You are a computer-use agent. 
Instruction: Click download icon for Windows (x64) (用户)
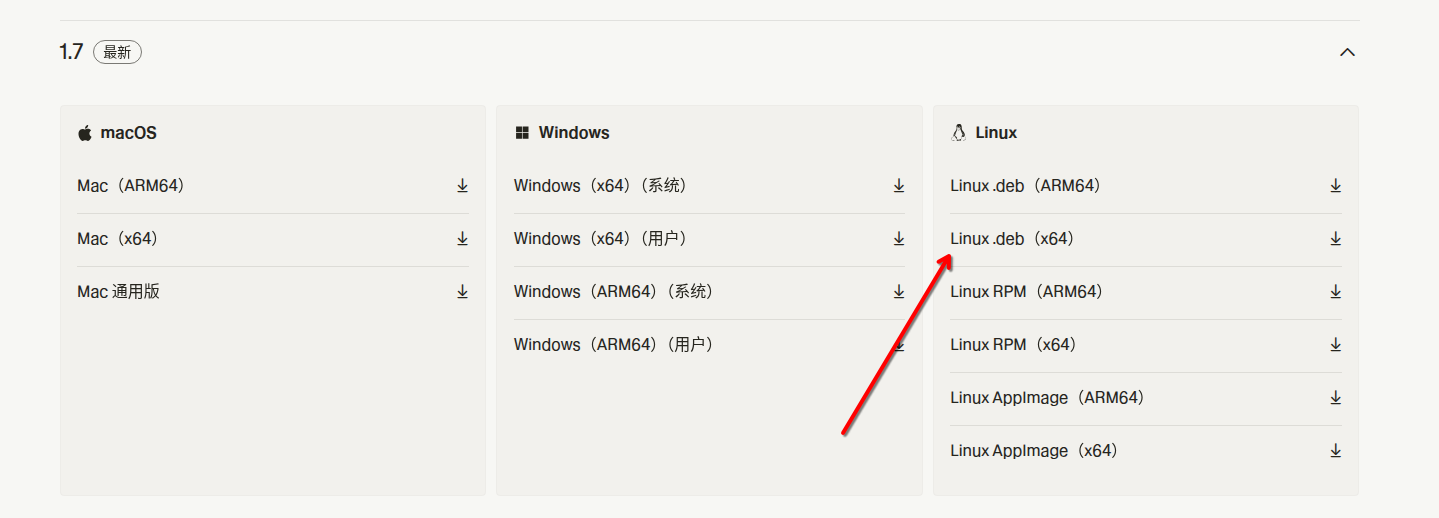pos(899,239)
